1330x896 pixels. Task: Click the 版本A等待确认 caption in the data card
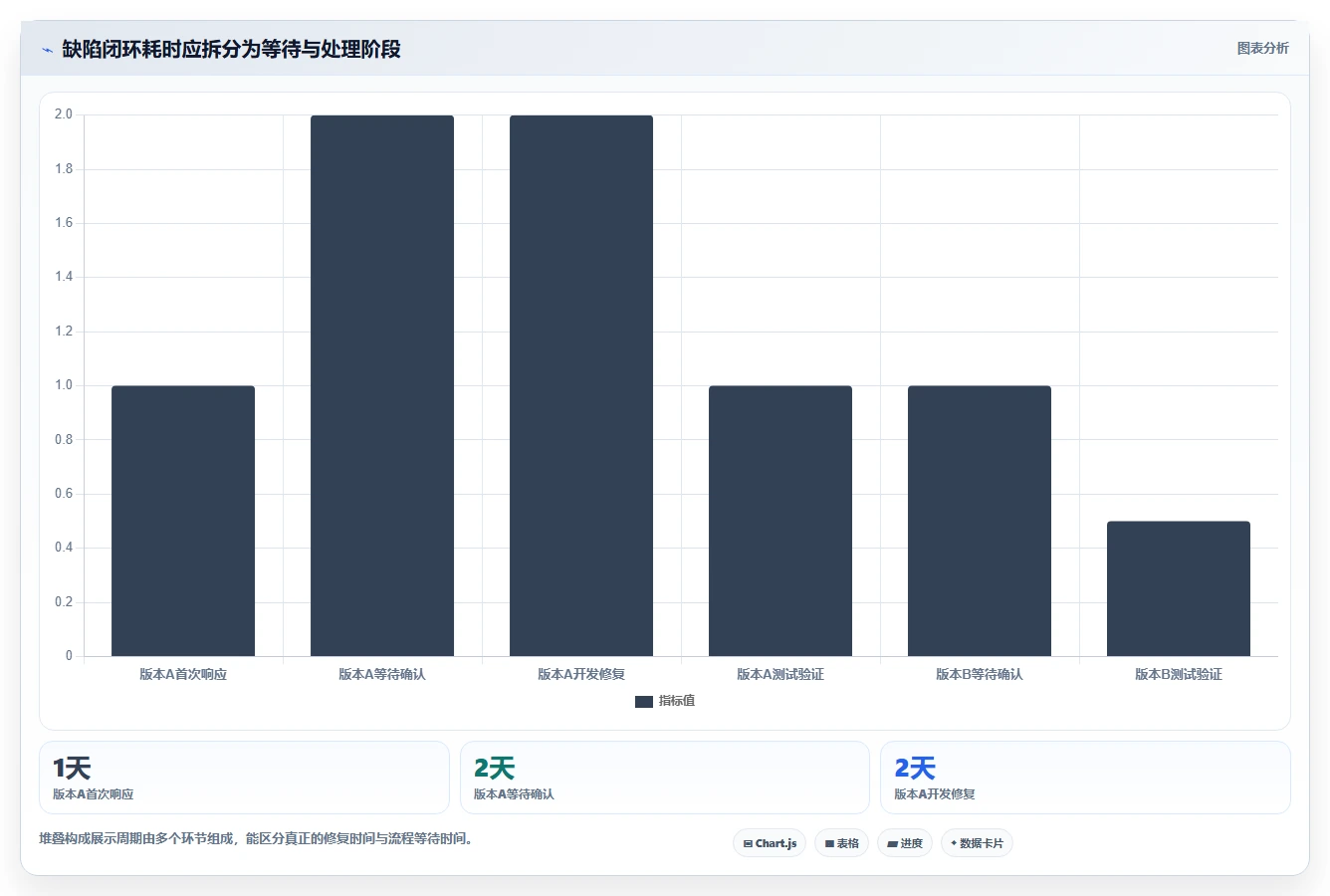(x=514, y=794)
